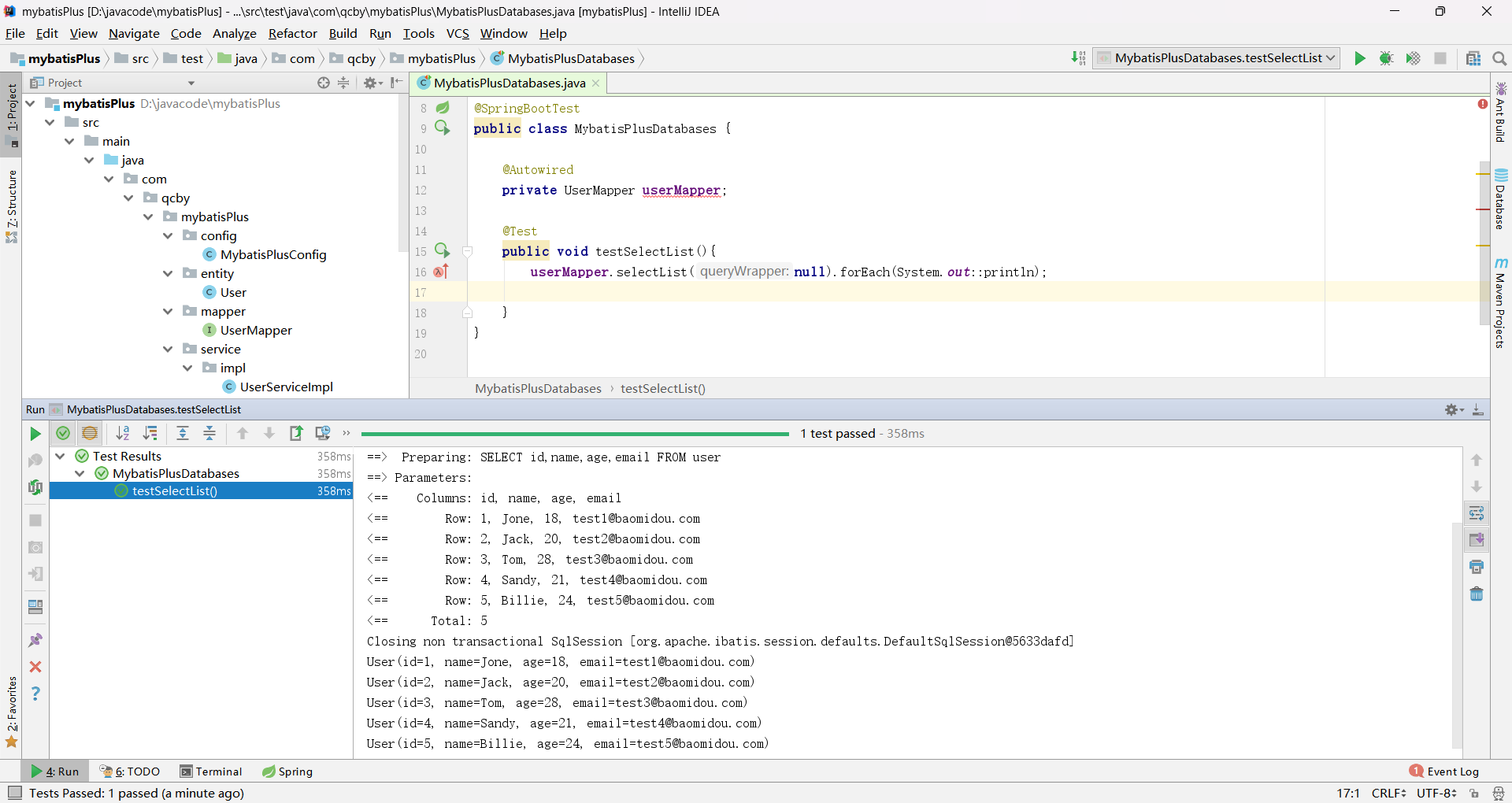
Task: Click the Build project hammer icon
Action: (x=1078, y=58)
